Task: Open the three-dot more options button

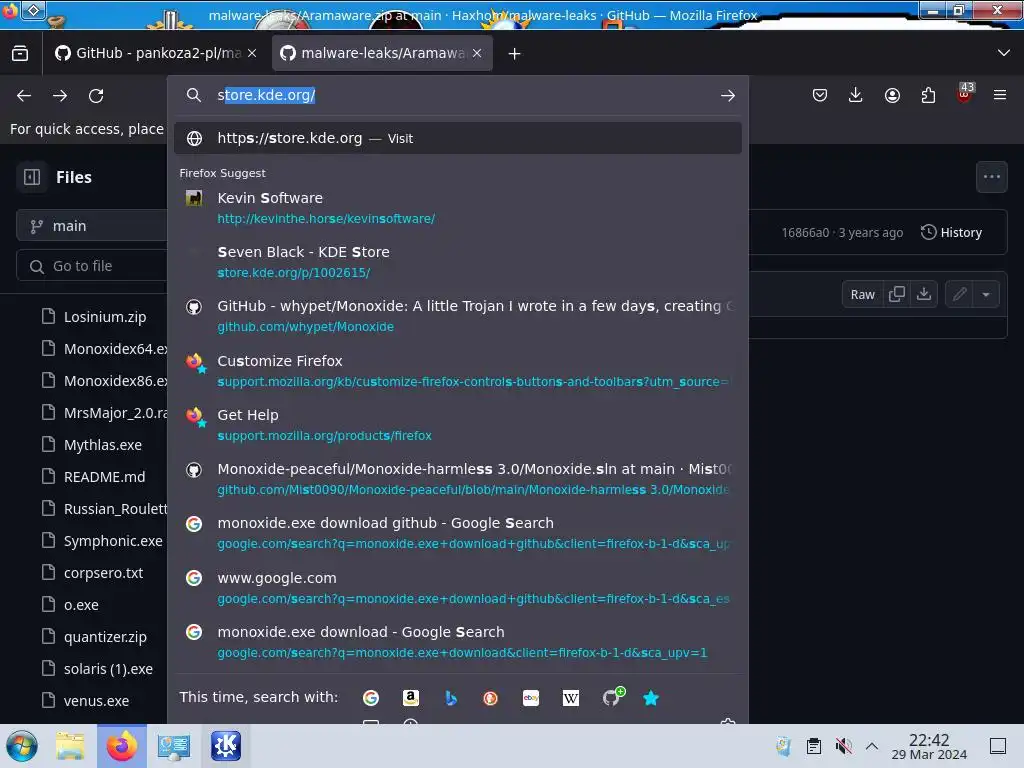Action: (x=991, y=177)
